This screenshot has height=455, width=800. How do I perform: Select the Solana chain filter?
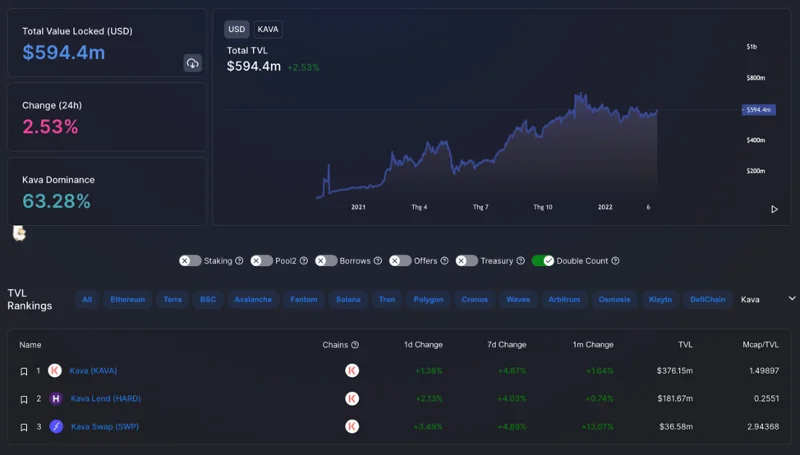point(348,299)
